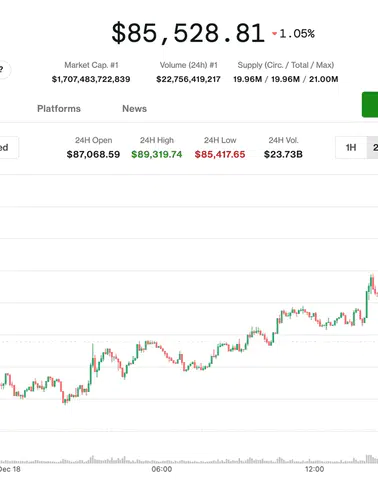Click the Supply (Circ. / Total / Max) label
The image size is (378, 480).
pyautogui.click(x=286, y=65)
